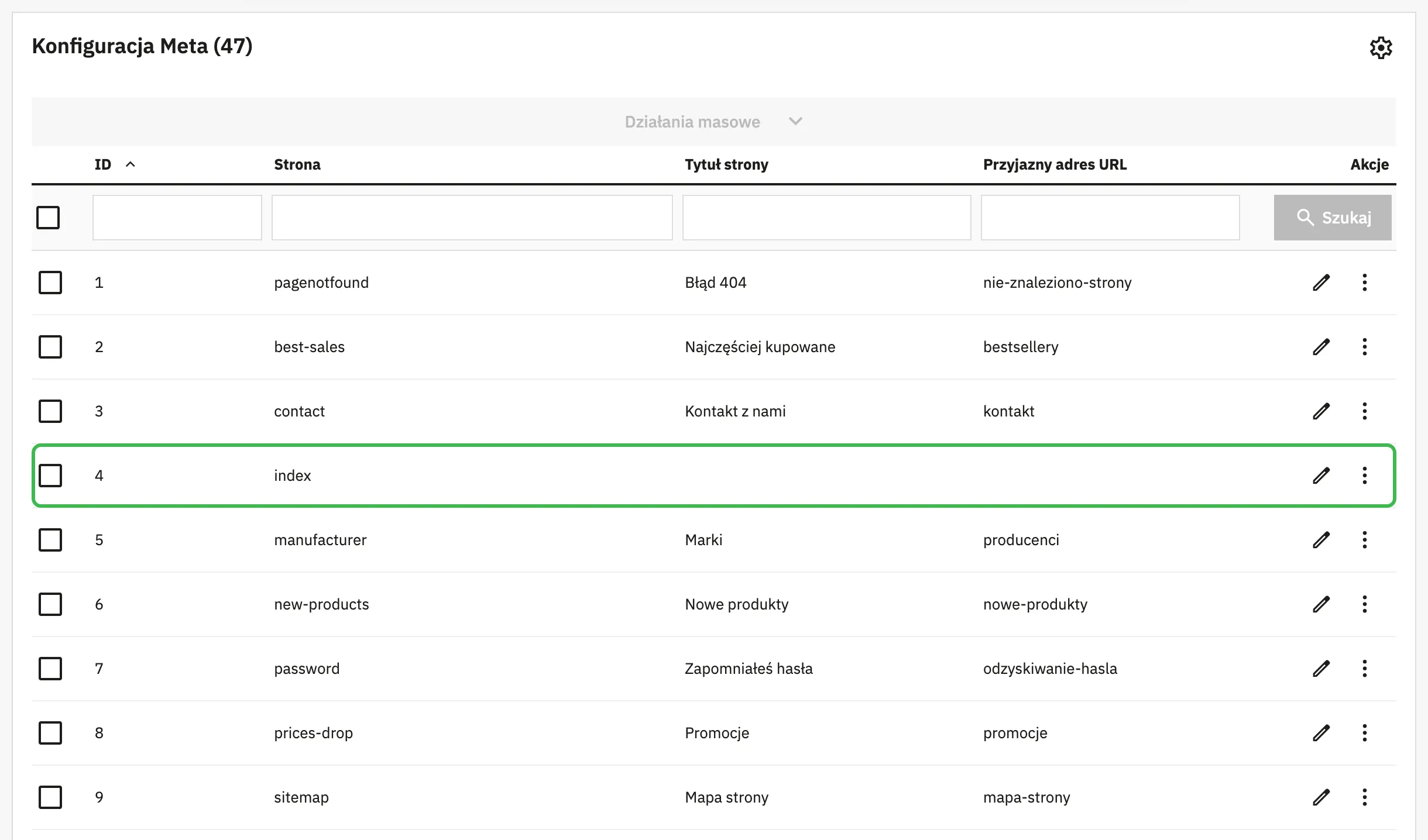Viewport: 1428px width, 840px height.
Task: Edit the best-sales row with pencil icon
Action: pos(1321,347)
